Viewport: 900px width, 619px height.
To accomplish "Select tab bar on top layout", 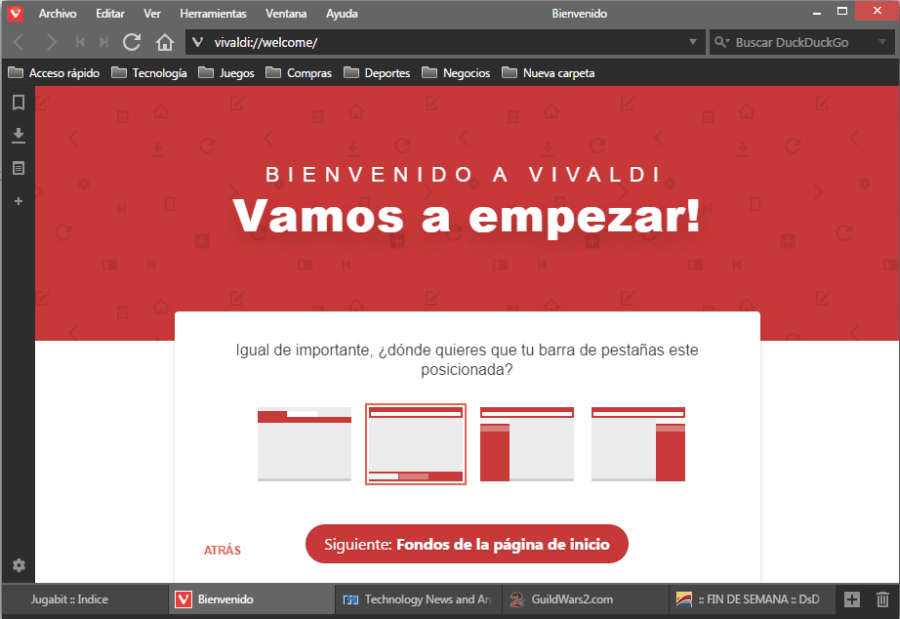I will click(x=304, y=444).
